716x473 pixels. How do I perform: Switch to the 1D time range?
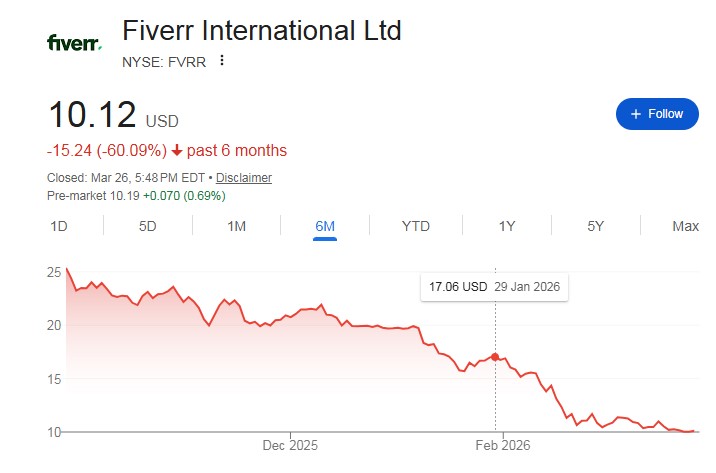(59, 226)
